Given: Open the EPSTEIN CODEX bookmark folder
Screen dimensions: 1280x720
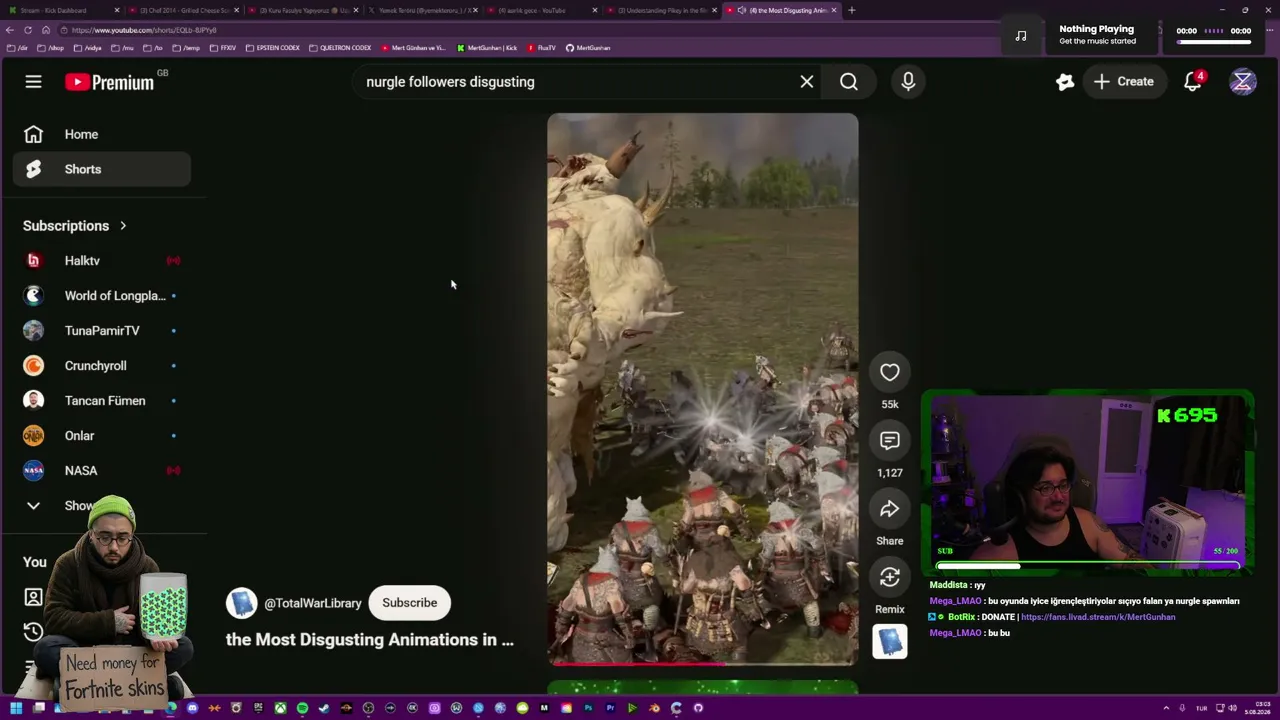Looking at the screenshot, I should [273, 48].
